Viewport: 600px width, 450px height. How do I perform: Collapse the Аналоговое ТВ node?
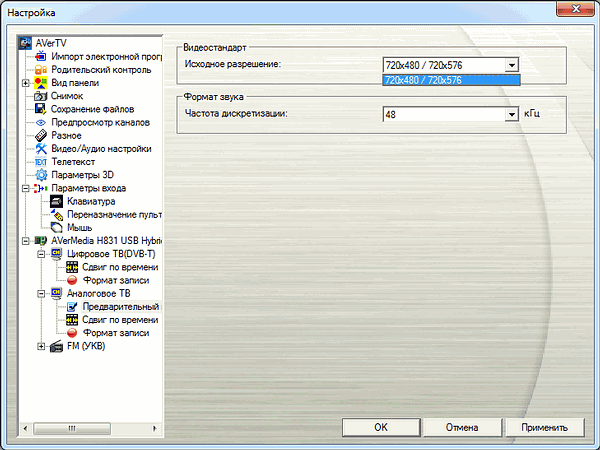41,294
